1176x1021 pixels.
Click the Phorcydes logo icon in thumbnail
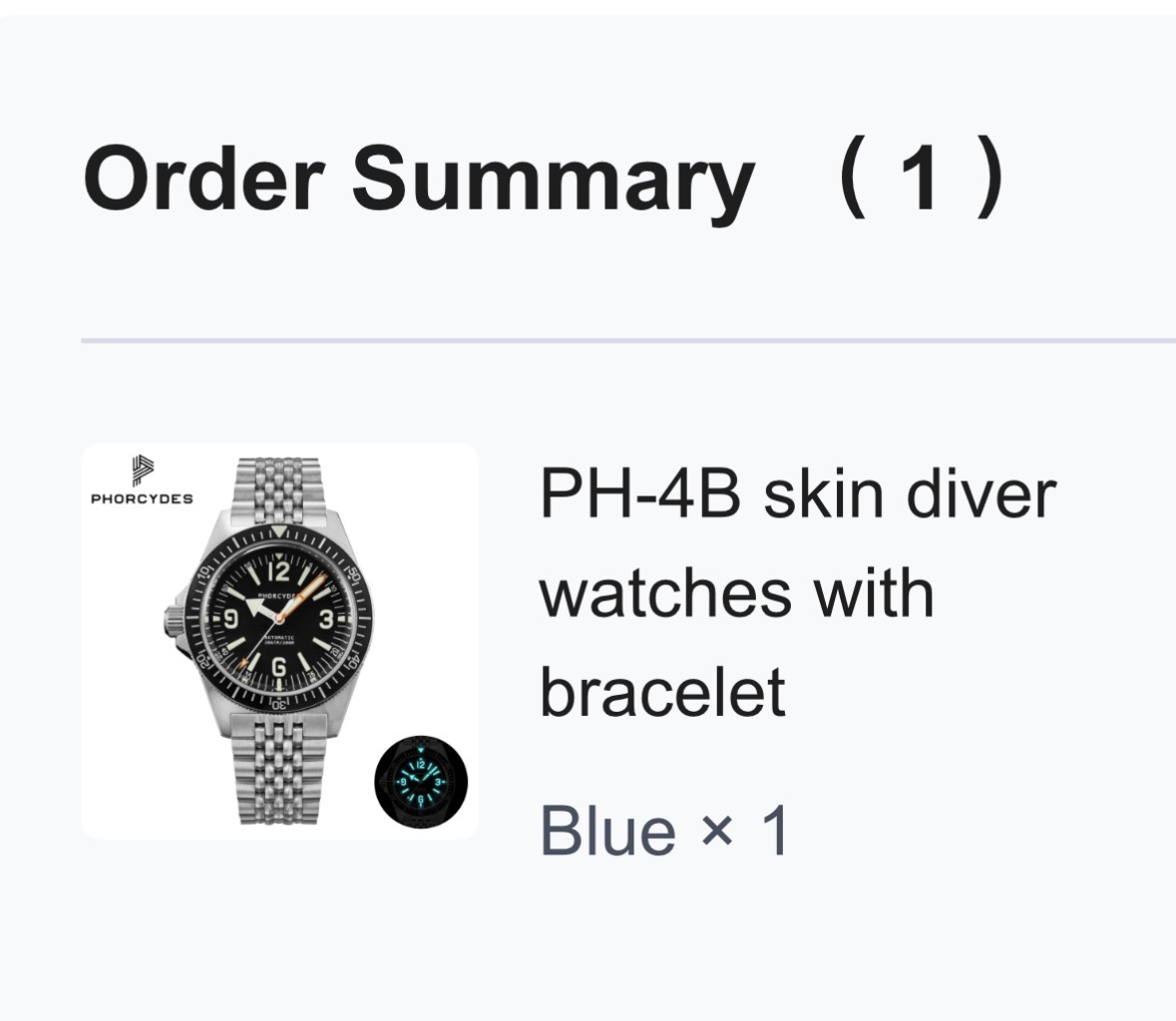143,472
